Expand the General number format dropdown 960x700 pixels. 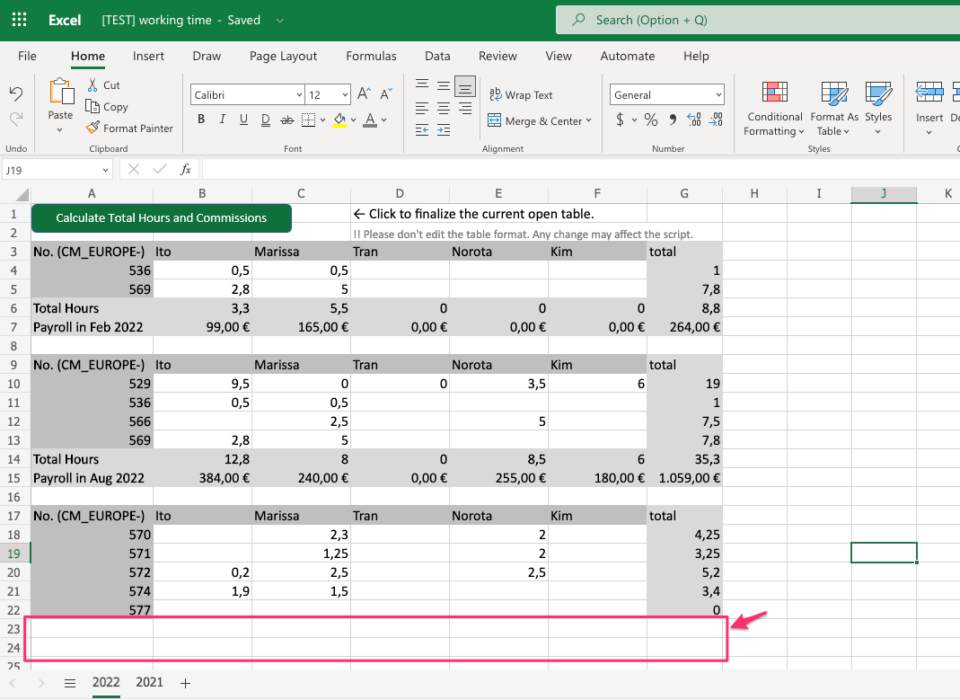667,95
